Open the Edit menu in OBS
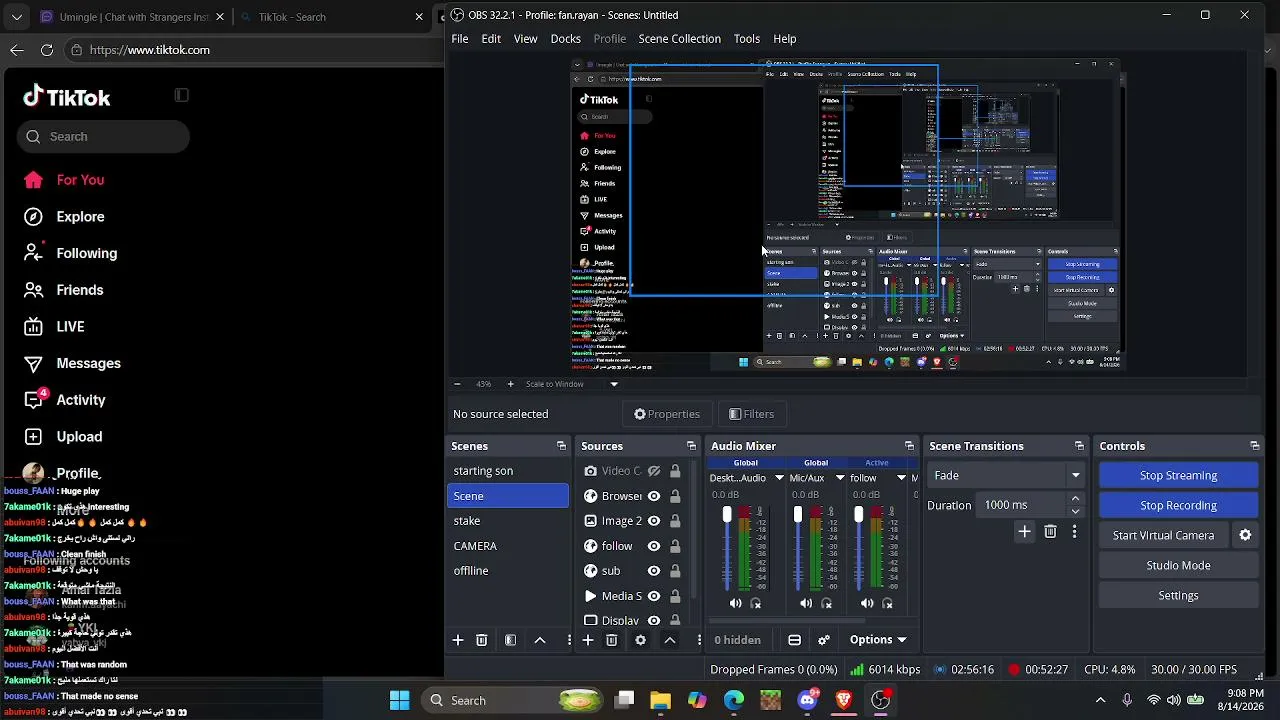 pos(491,39)
